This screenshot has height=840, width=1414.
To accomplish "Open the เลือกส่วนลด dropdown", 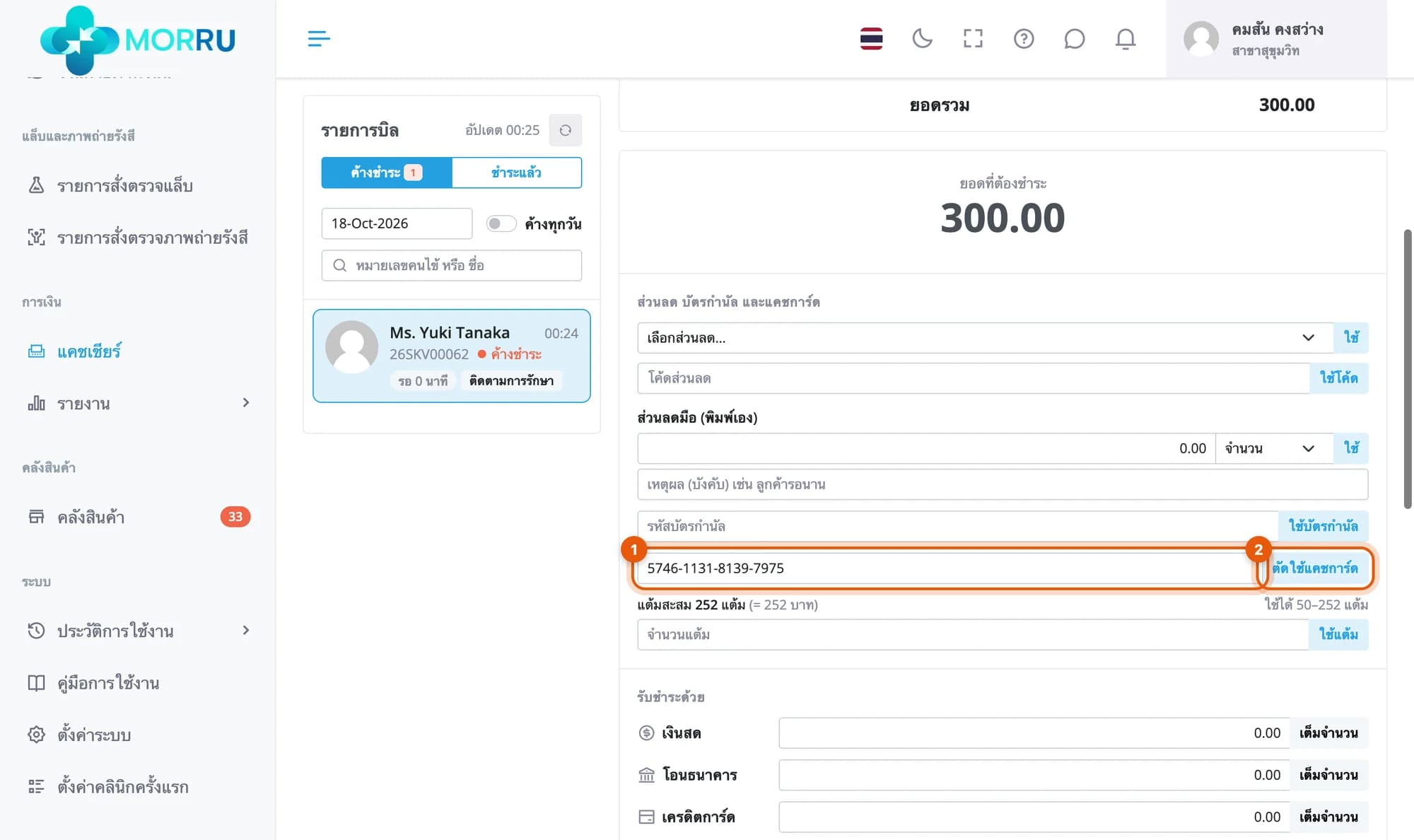I will click(985, 338).
